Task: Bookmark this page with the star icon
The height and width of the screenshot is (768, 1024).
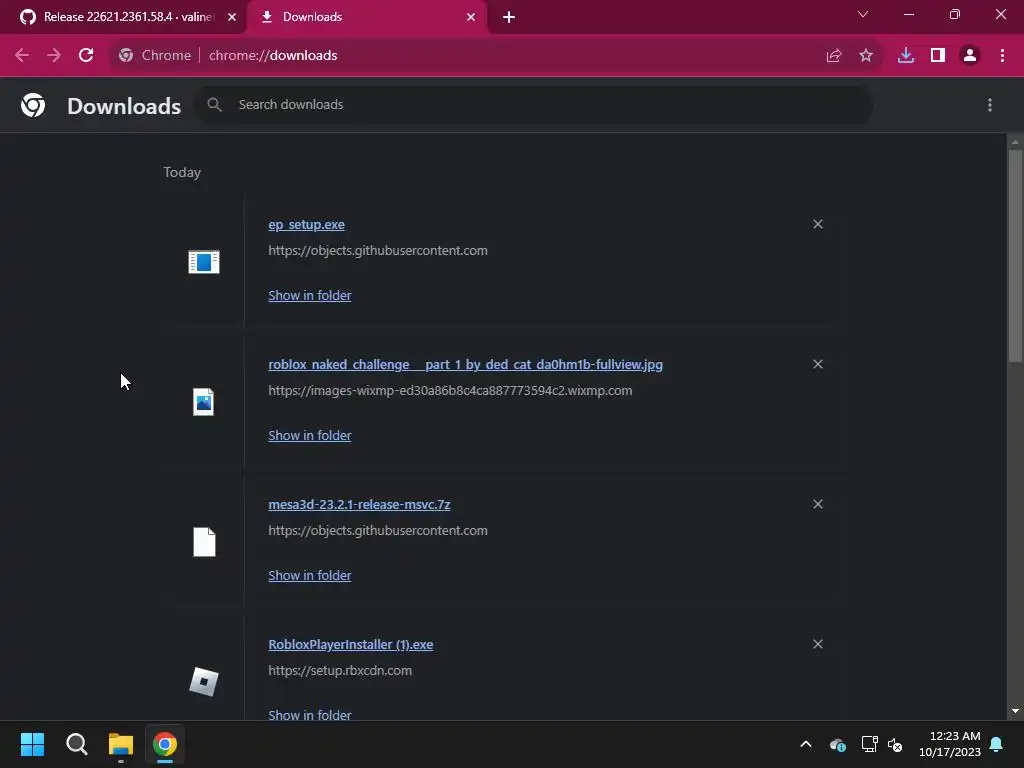Action: (x=866, y=56)
